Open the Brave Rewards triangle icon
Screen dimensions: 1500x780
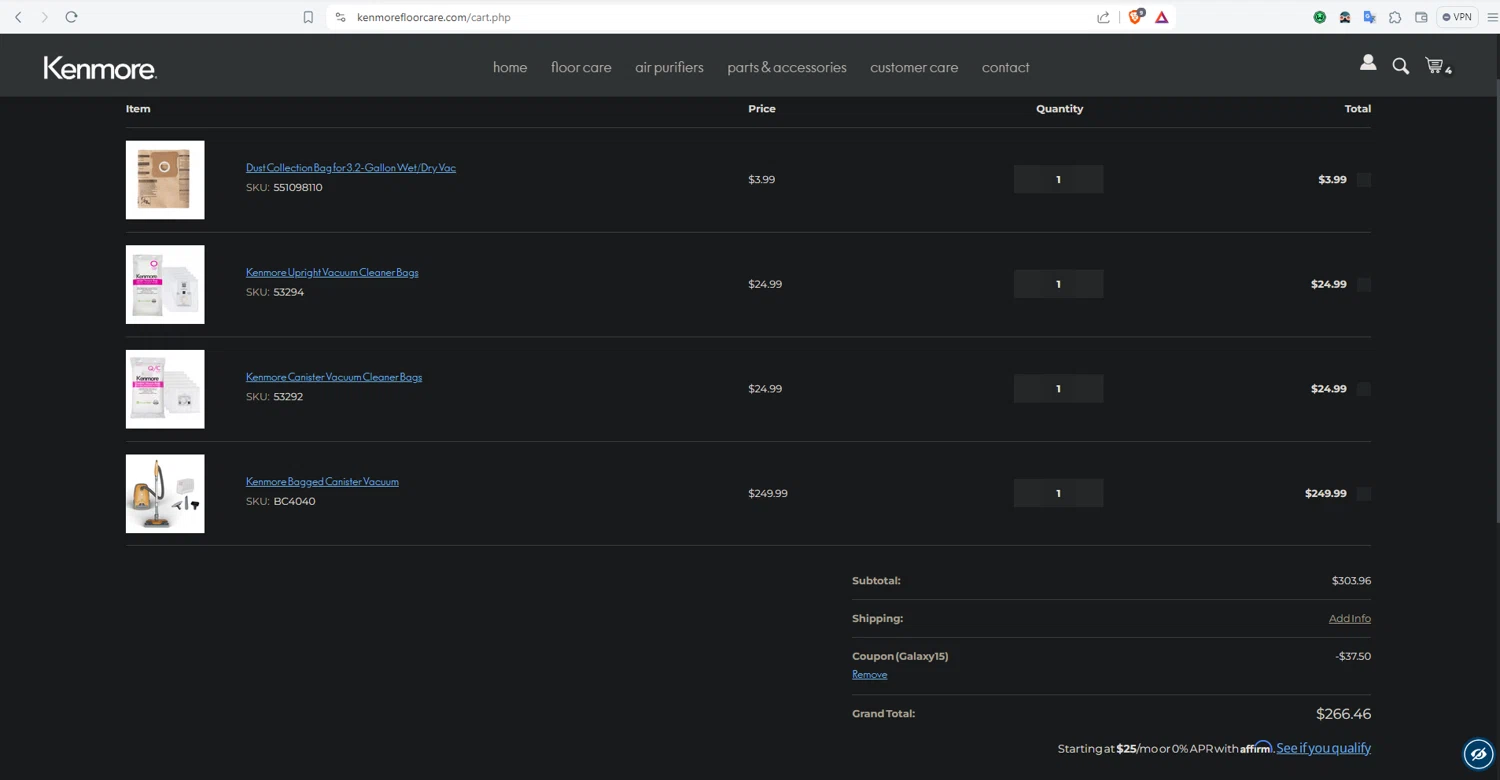pyautogui.click(x=1162, y=17)
